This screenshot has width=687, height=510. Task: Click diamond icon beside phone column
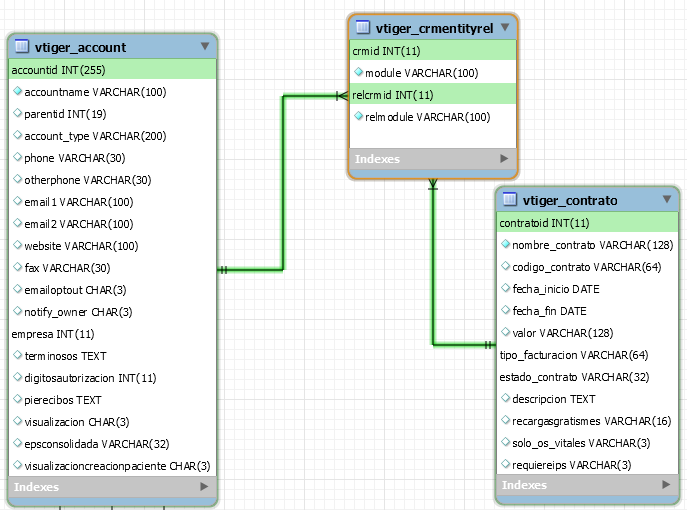[18, 157]
